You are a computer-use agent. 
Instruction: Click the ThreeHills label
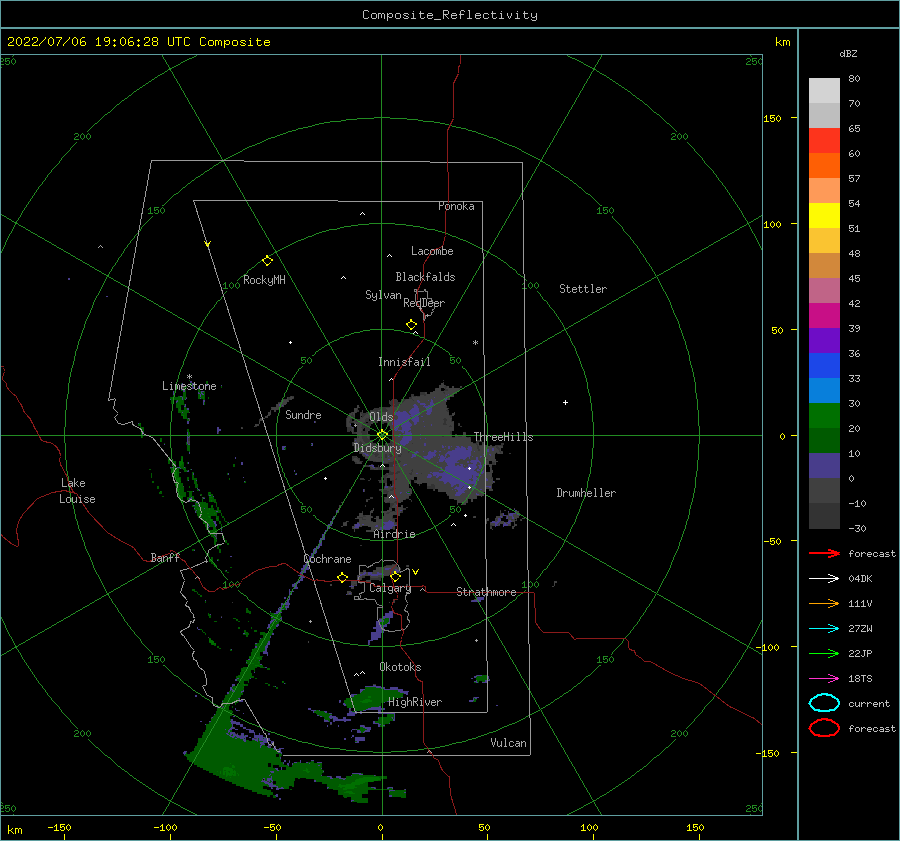503,437
